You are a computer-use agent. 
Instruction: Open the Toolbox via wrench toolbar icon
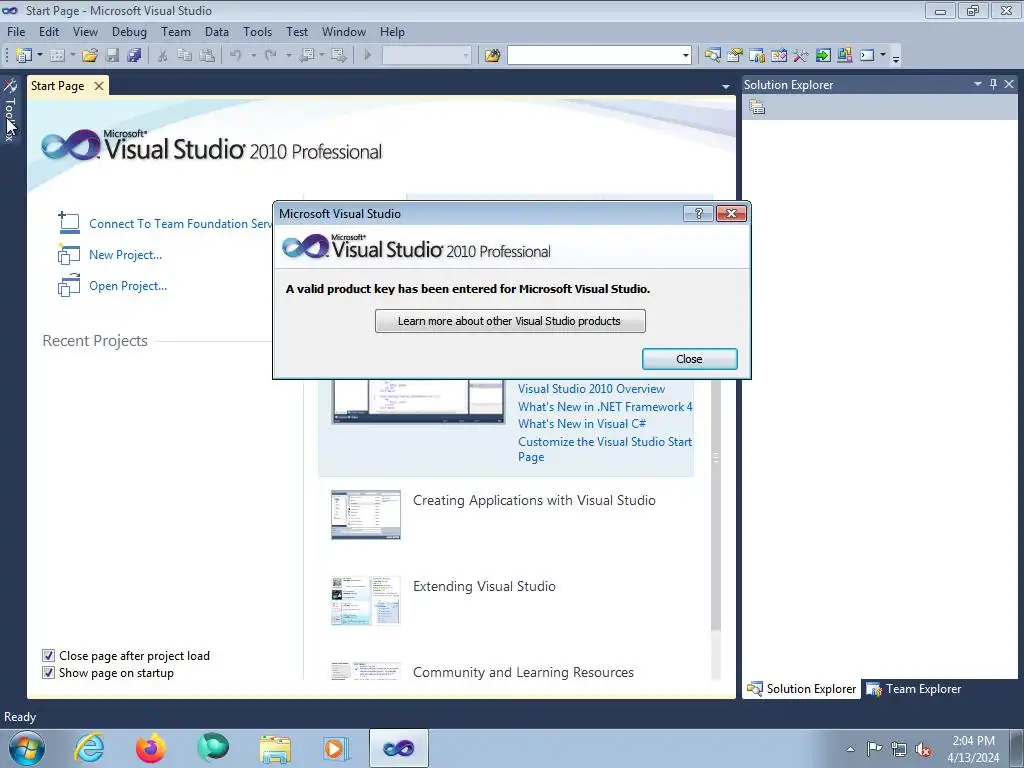801,56
